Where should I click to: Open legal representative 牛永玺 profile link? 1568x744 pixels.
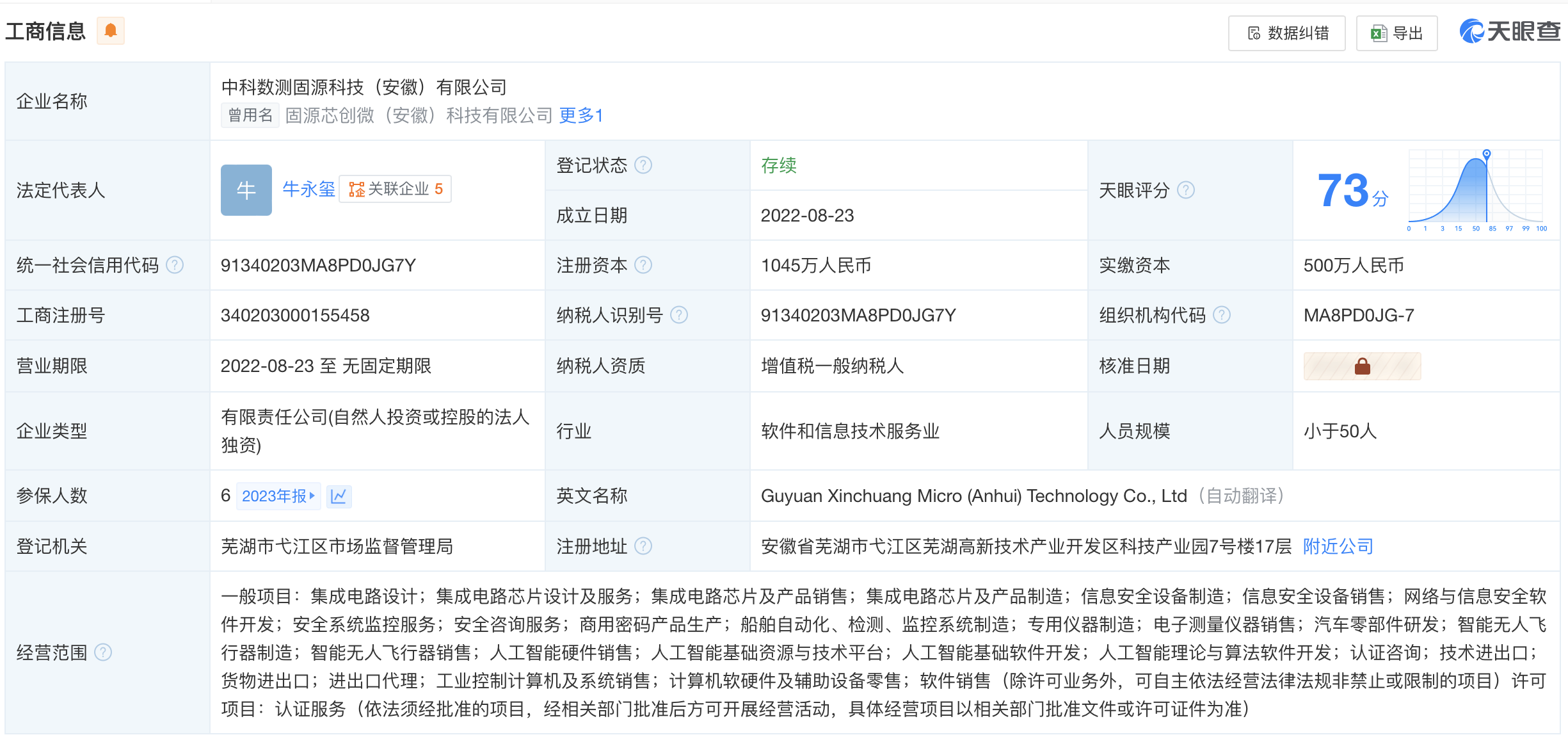coord(308,189)
